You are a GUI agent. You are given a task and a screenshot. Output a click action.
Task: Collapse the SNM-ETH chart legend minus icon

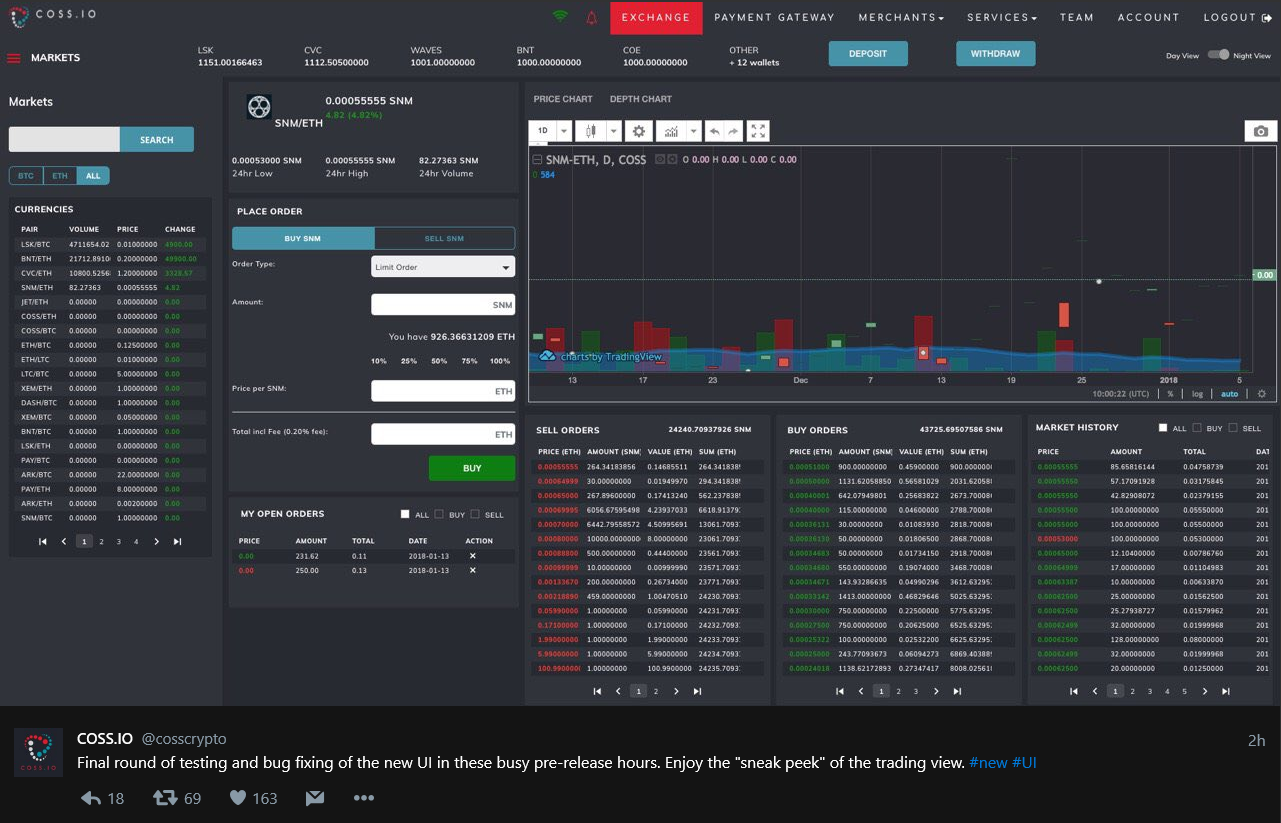point(537,160)
